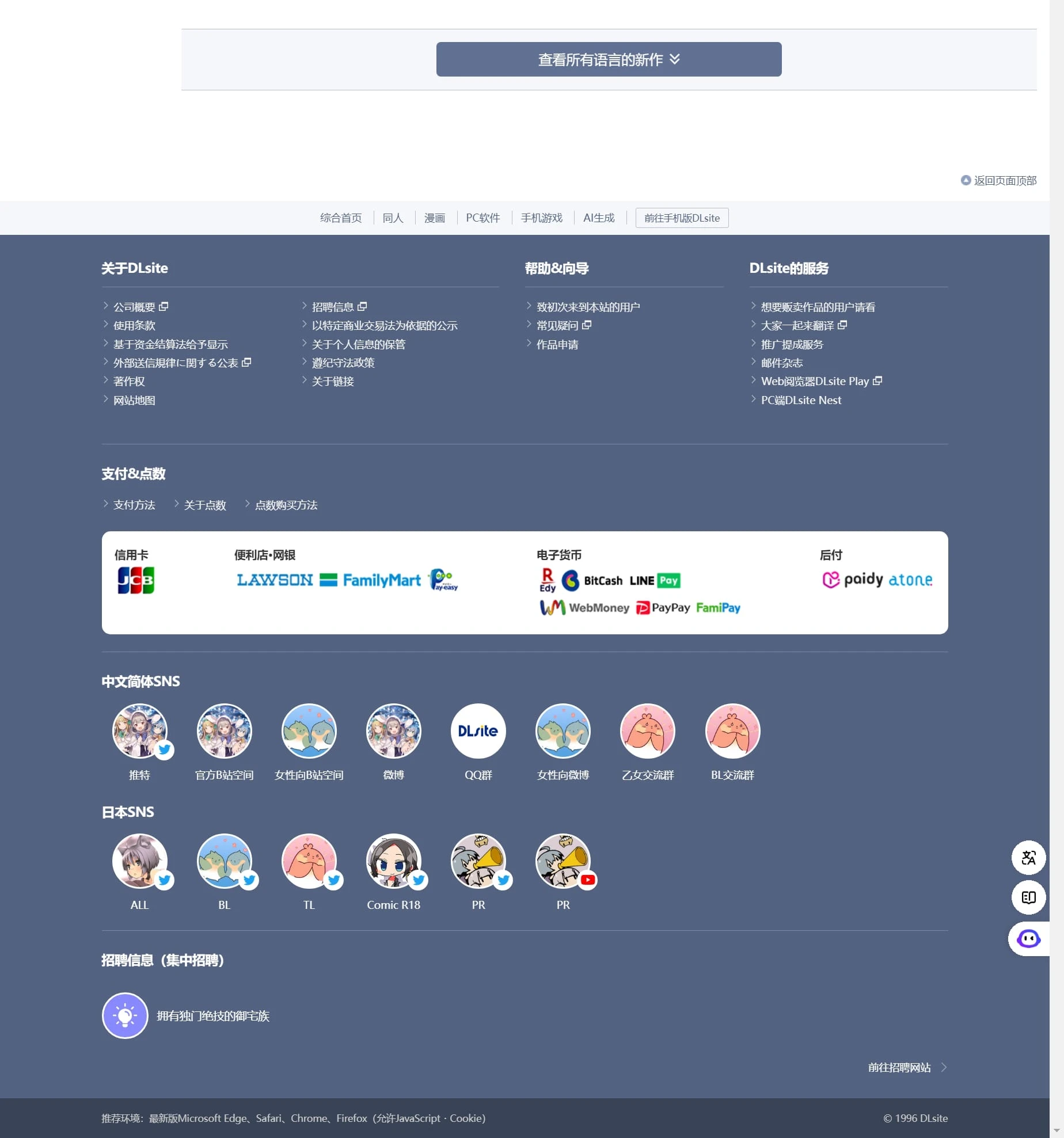This screenshot has width=1064, height=1138.
Task: Select the 同人 category tab
Action: pyautogui.click(x=393, y=218)
